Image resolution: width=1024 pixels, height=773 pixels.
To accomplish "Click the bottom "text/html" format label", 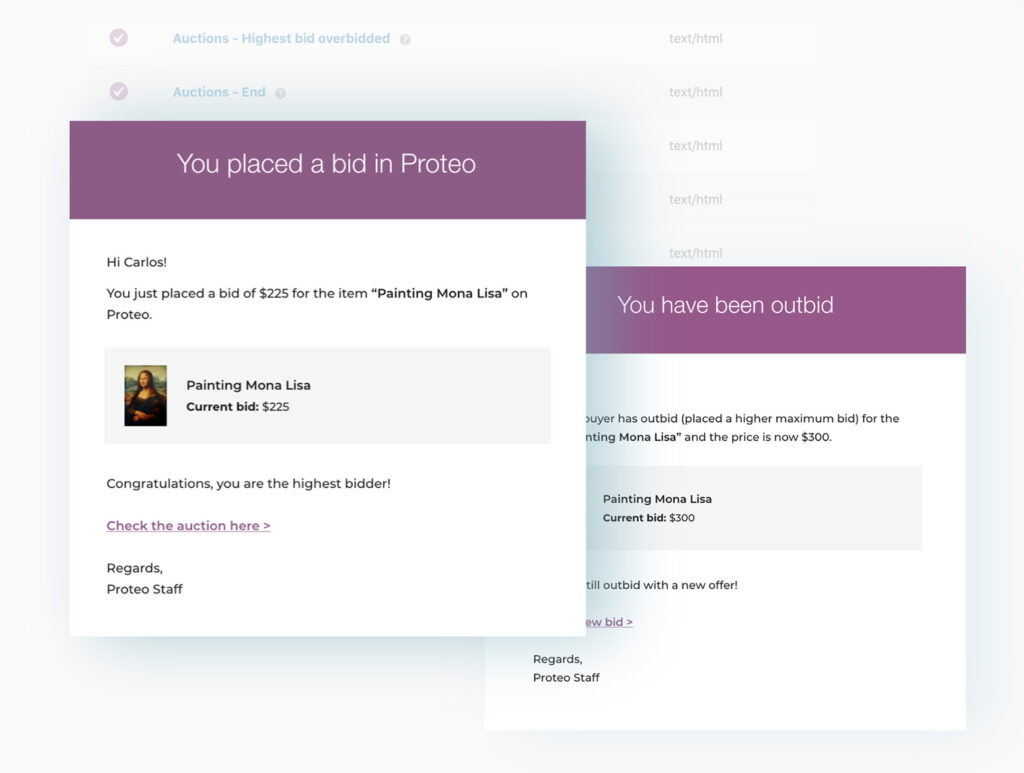I will pyautogui.click(x=695, y=252).
